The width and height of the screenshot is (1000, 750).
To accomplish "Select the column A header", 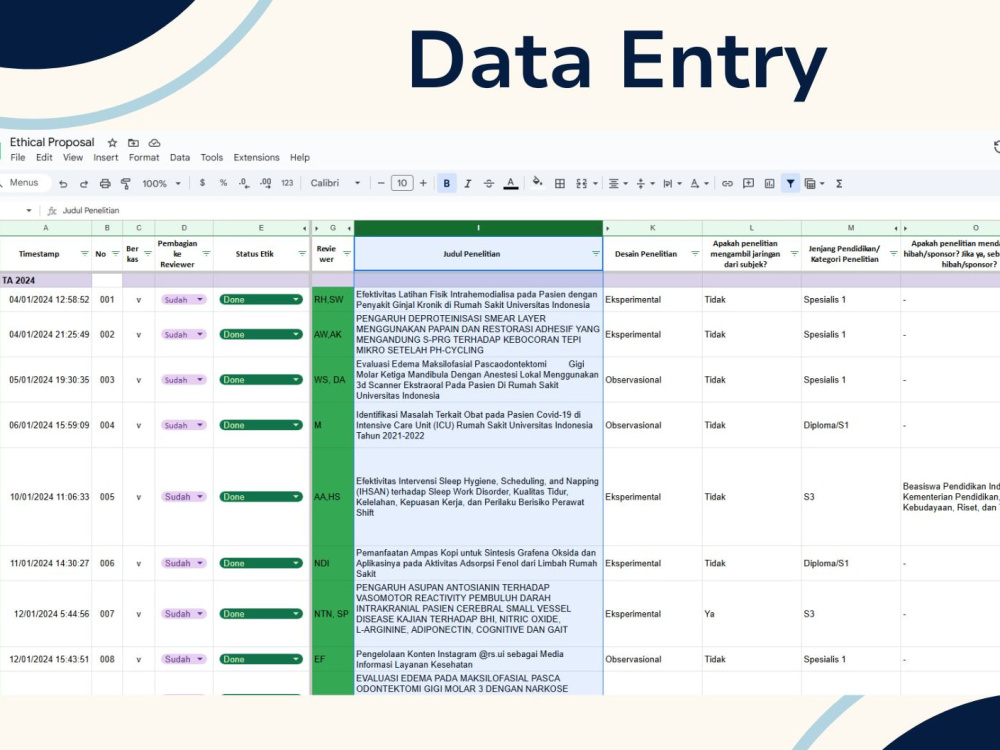I will pyautogui.click(x=45, y=228).
